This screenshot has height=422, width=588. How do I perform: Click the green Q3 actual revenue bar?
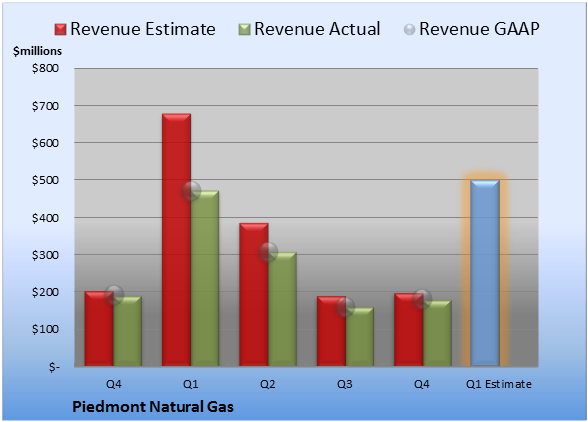point(360,337)
